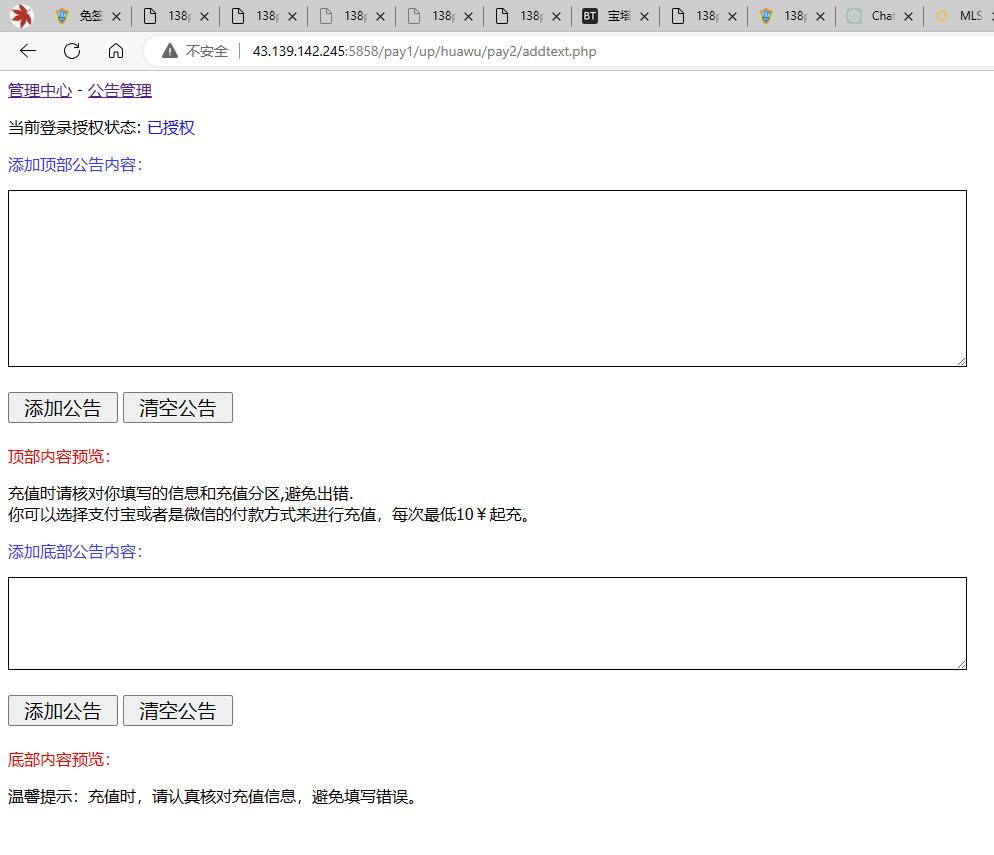994x855 pixels.
Task: Switch to the 宝塔 BT tab
Action: (612, 16)
